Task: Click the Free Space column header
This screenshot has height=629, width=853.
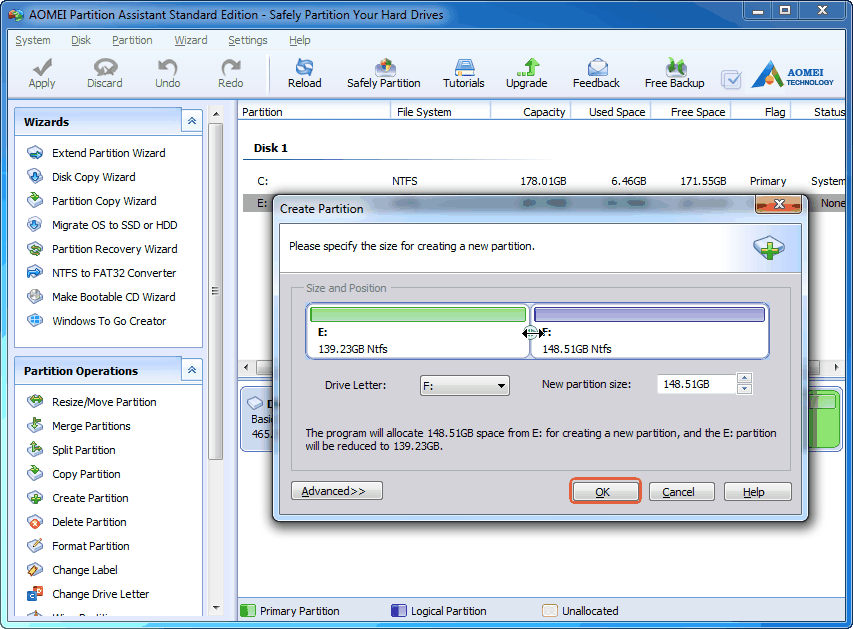Action: [x=691, y=112]
